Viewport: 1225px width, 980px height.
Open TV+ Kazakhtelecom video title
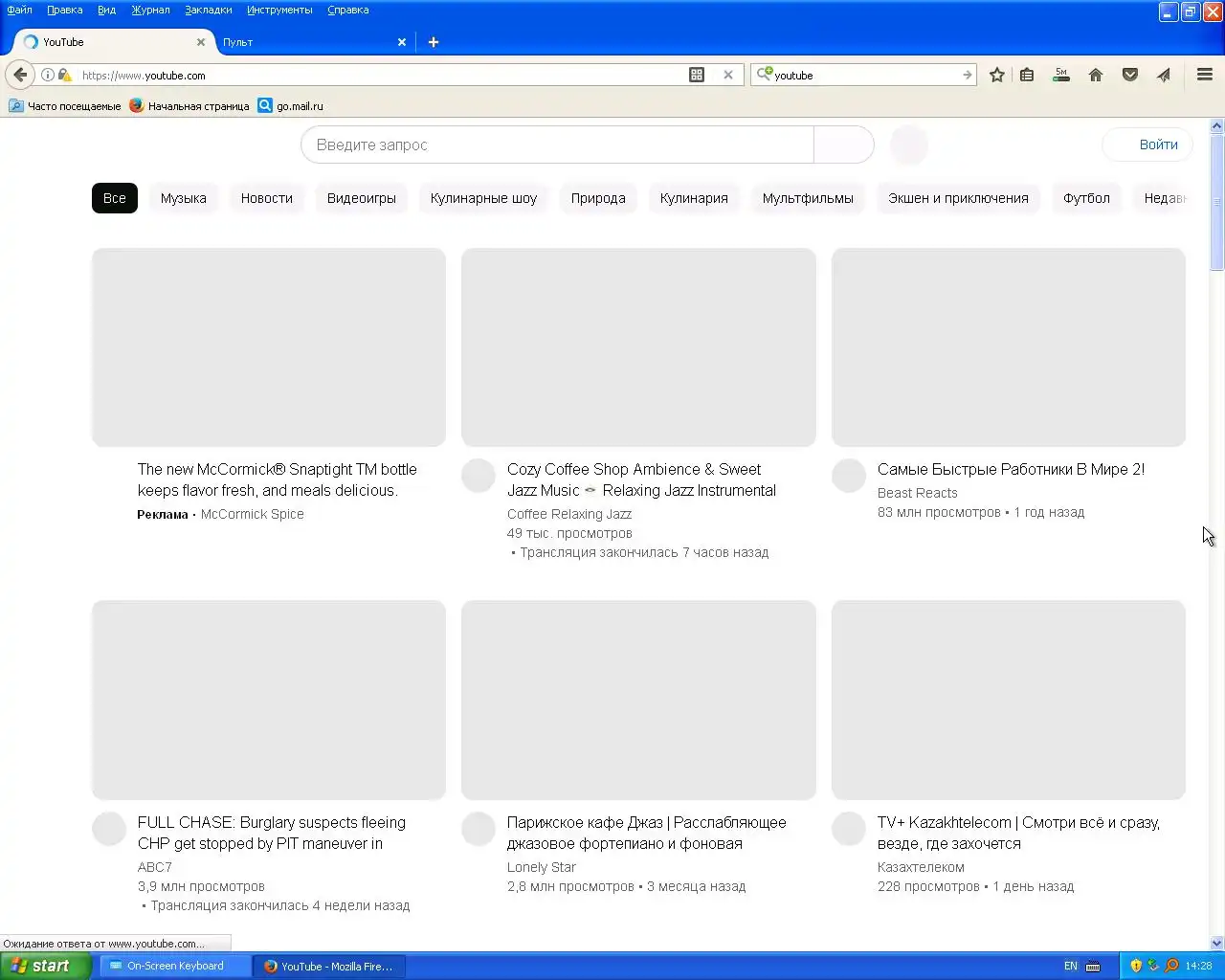(1018, 833)
